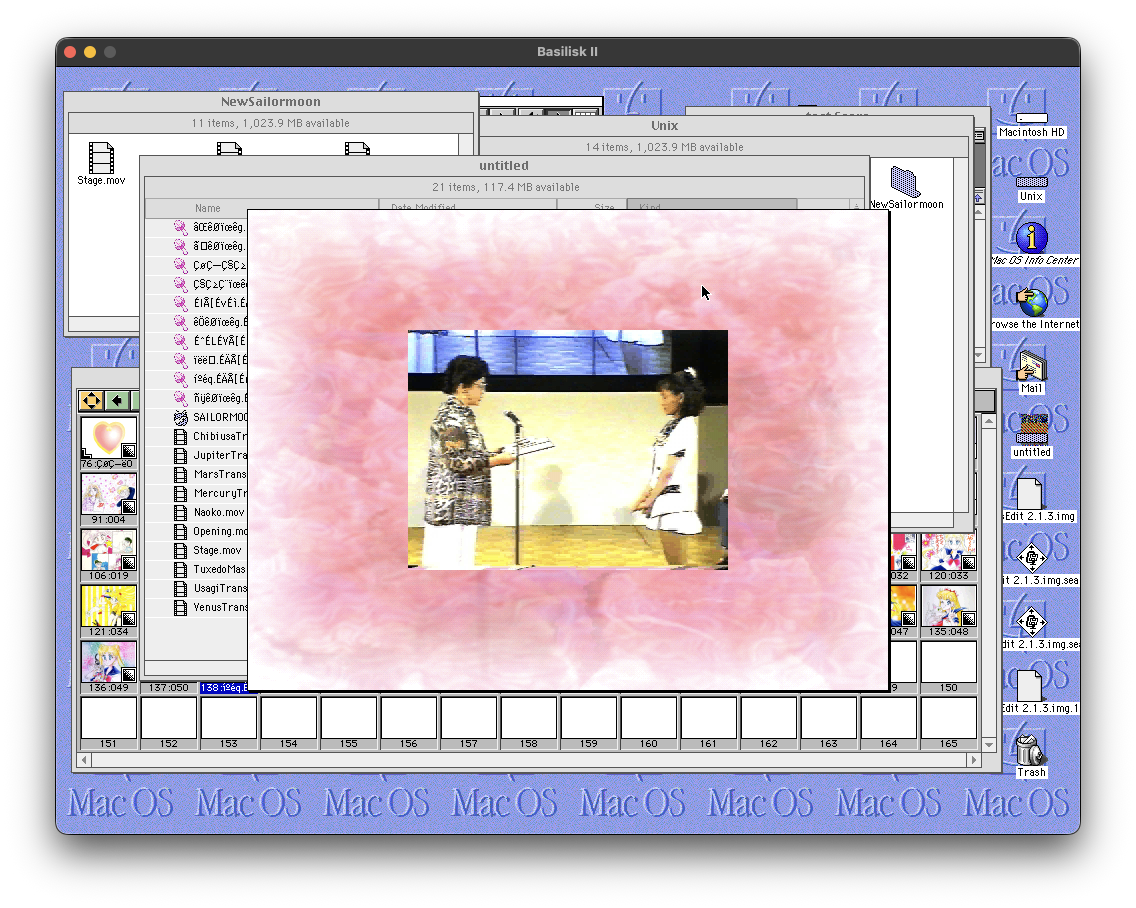This screenshot has width=1136, height=908.
Task: Click the scroll-left arrow of thumbnail browser
Action: 85,760
